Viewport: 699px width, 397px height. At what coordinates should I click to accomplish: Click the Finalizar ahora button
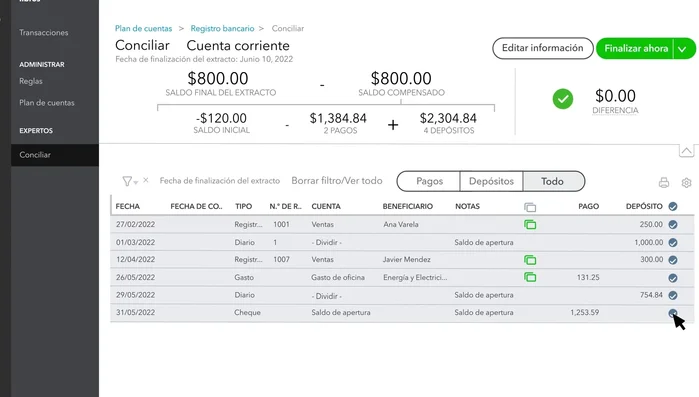click(636, 49)
